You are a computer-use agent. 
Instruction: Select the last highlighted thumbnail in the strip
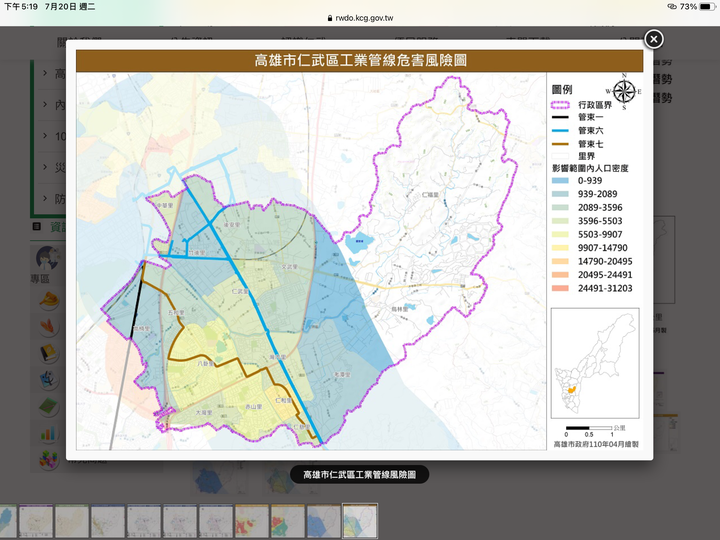(360, 521)
